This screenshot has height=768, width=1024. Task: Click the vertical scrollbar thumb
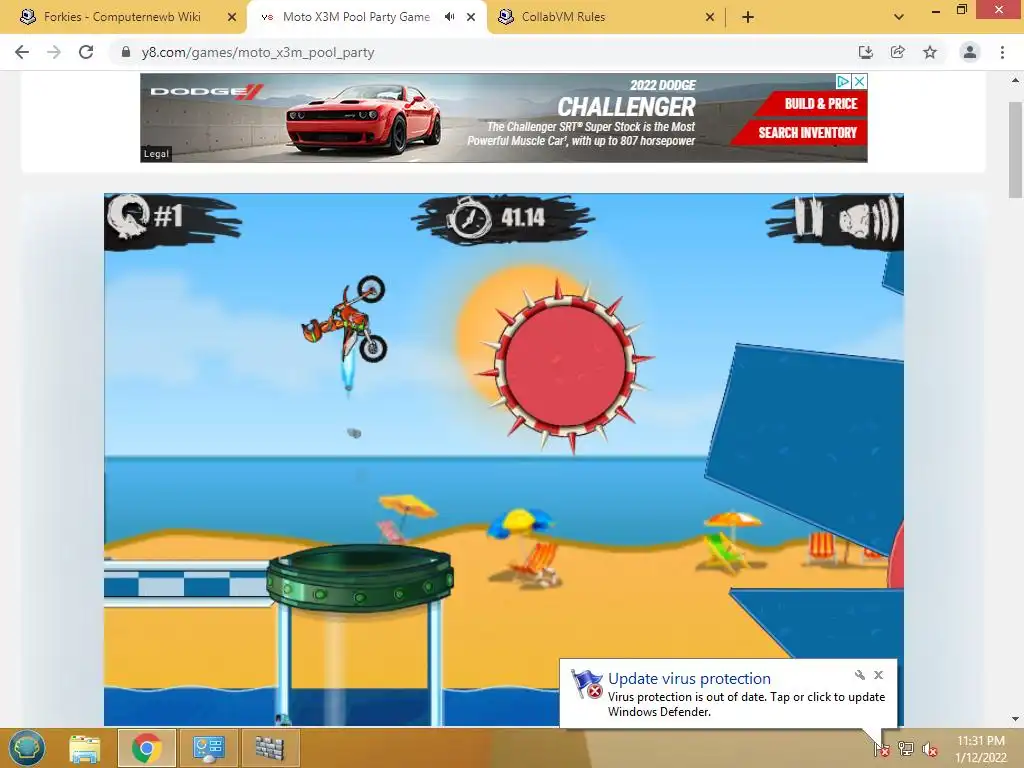pyautogui.click(x=1015, y=150)
